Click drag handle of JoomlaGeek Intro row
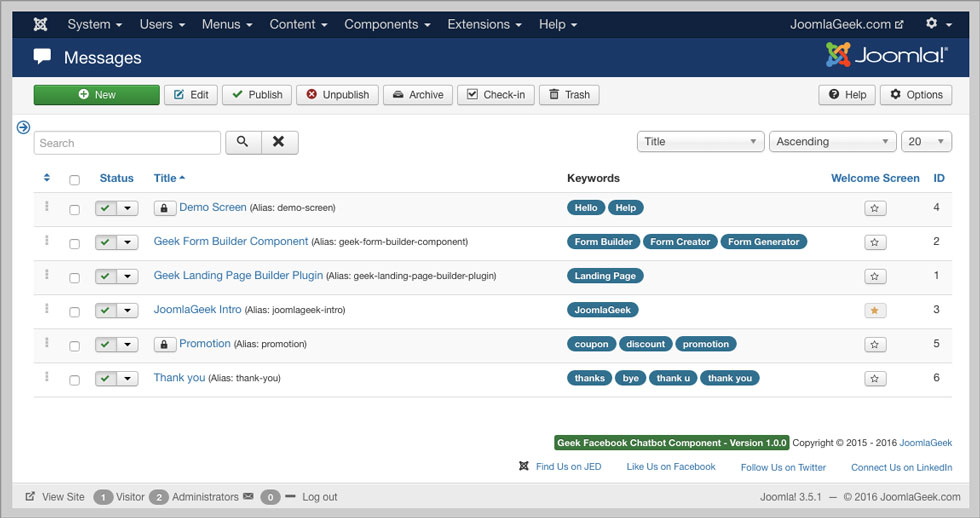Viewport: 980px width, 518px height. pyautogui.click(x=47, y=309)
